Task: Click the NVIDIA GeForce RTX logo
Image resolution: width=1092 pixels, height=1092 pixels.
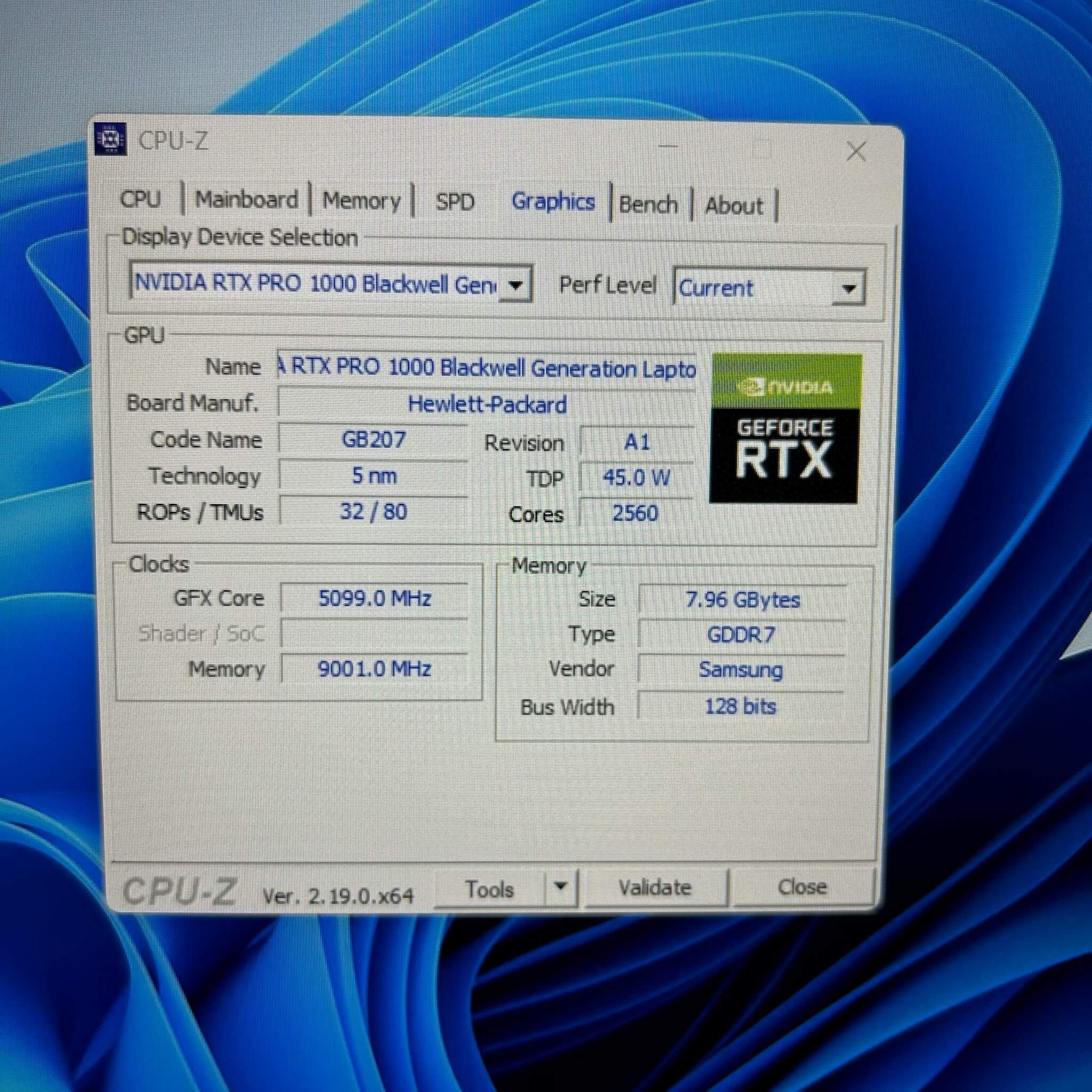Action: 785,428
